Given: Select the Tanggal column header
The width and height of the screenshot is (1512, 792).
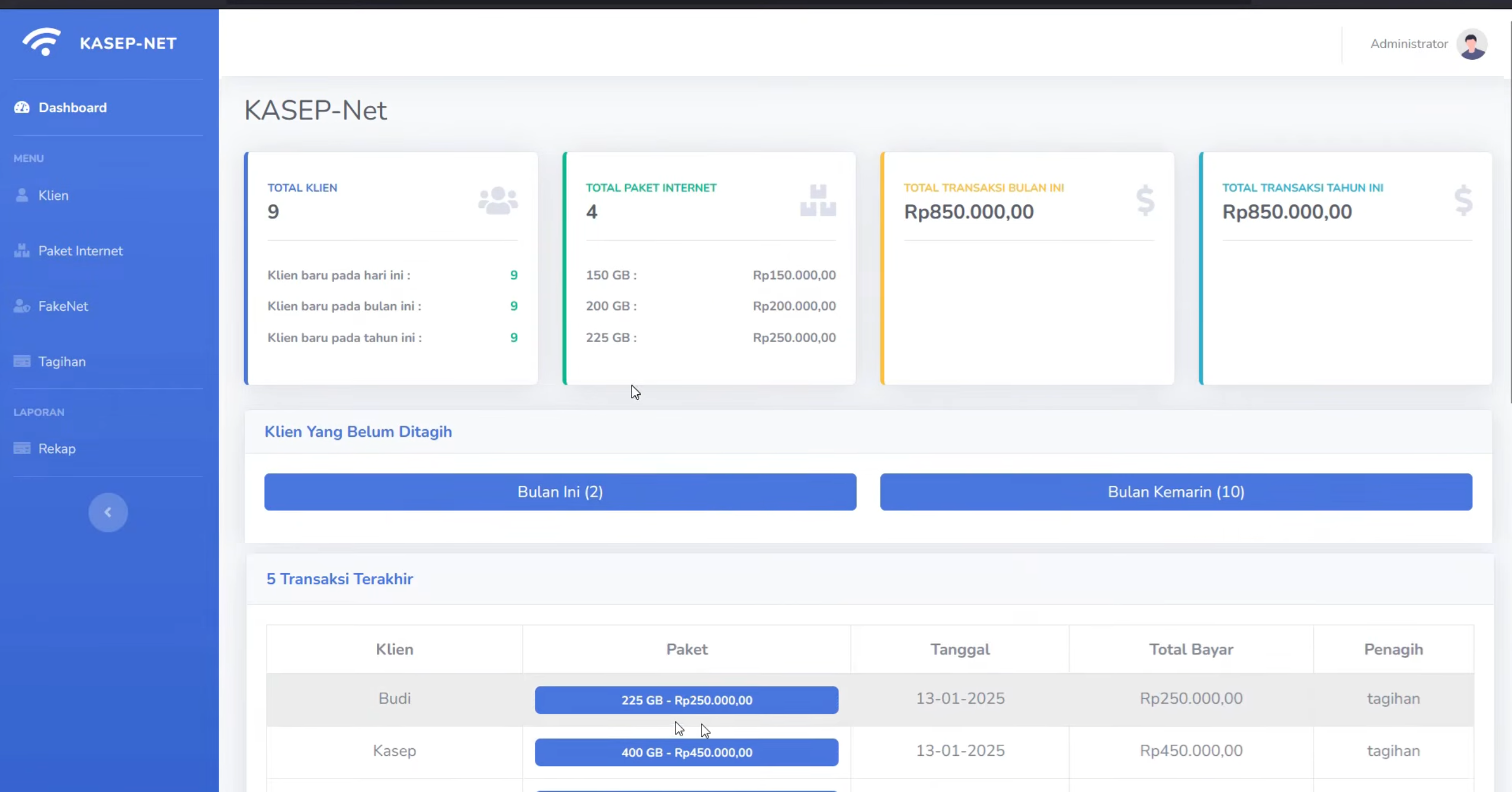Looking at the screenshot, I should [960, 649].
